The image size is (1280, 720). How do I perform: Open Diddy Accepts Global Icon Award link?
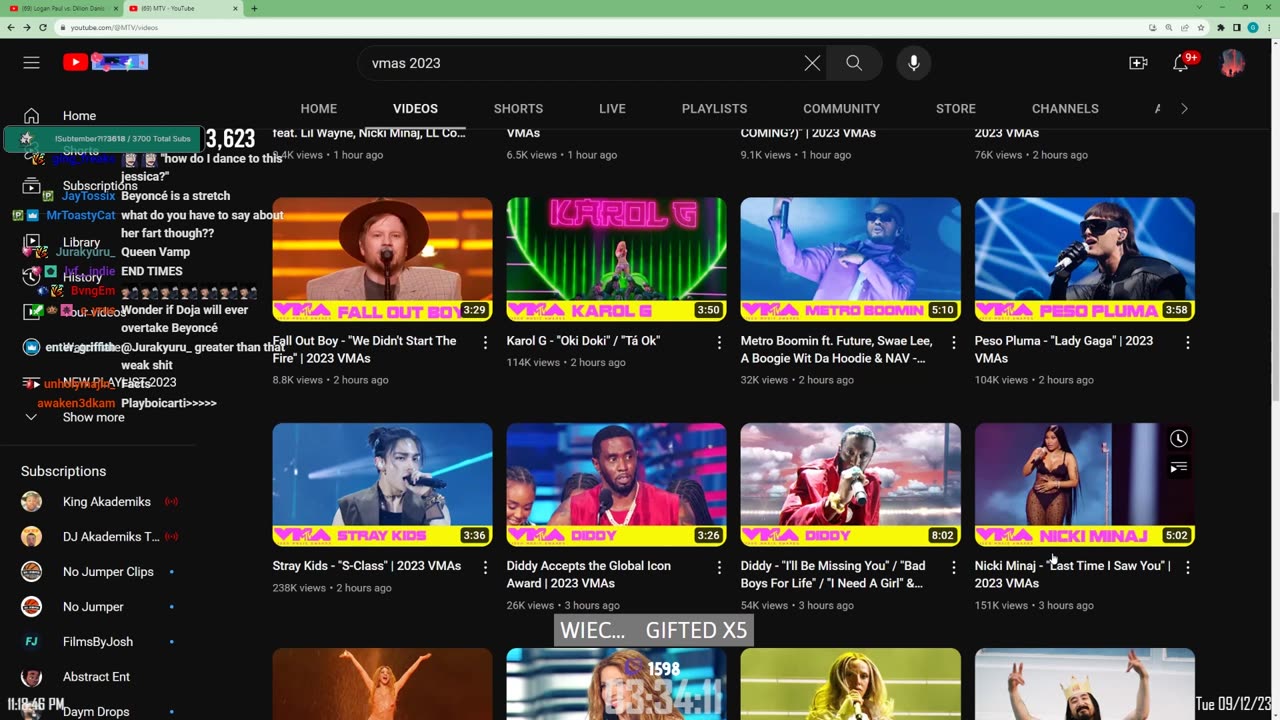point(588,574)
